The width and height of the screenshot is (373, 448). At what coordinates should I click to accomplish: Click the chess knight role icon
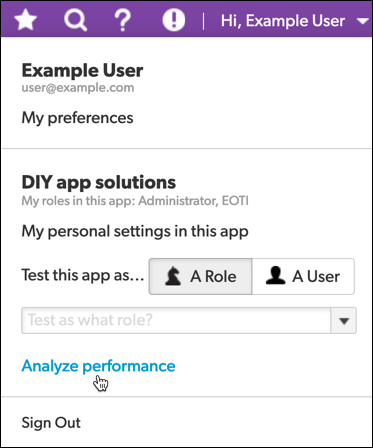(173, 276)
